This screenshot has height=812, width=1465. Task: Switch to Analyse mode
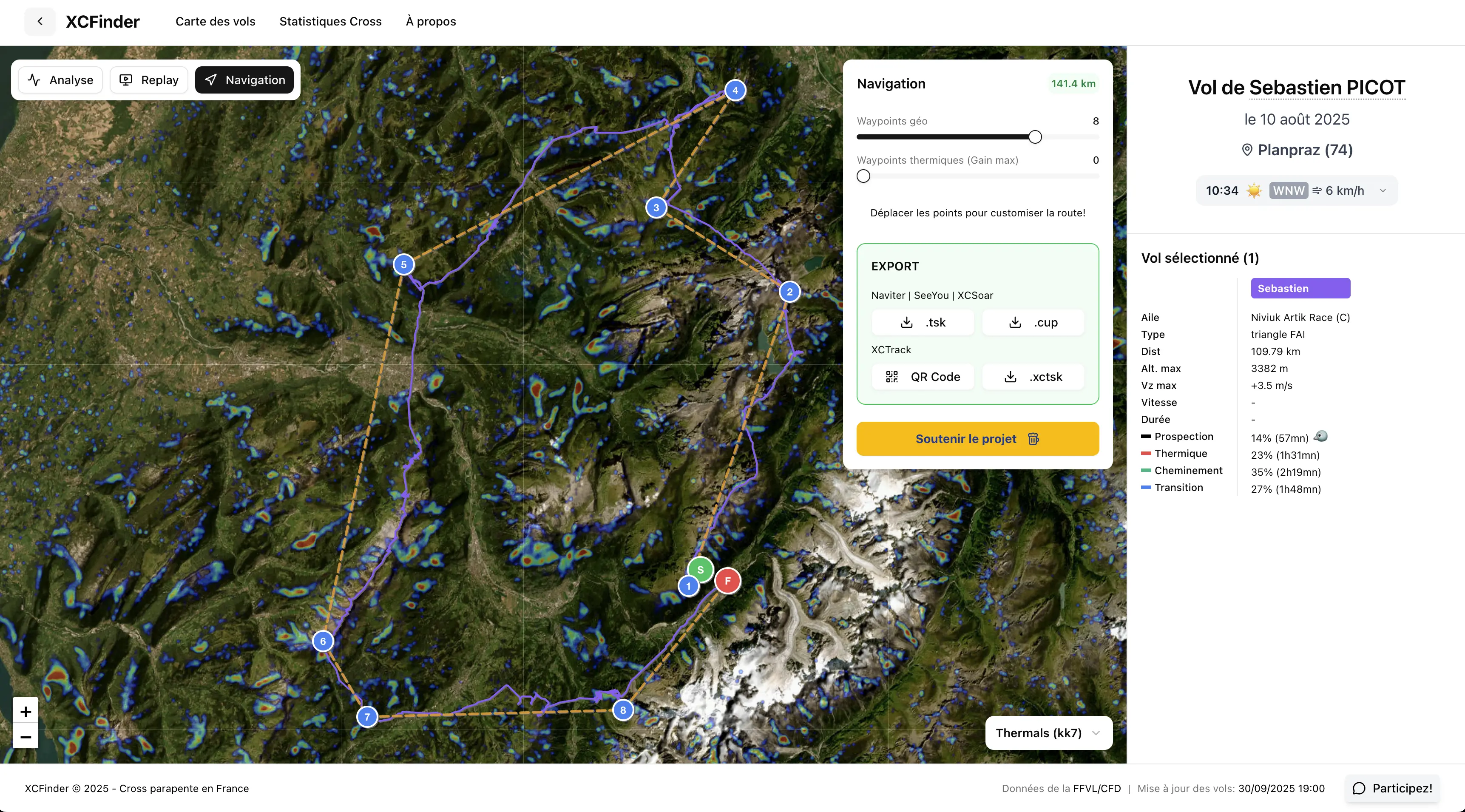(x=60, y=80)
